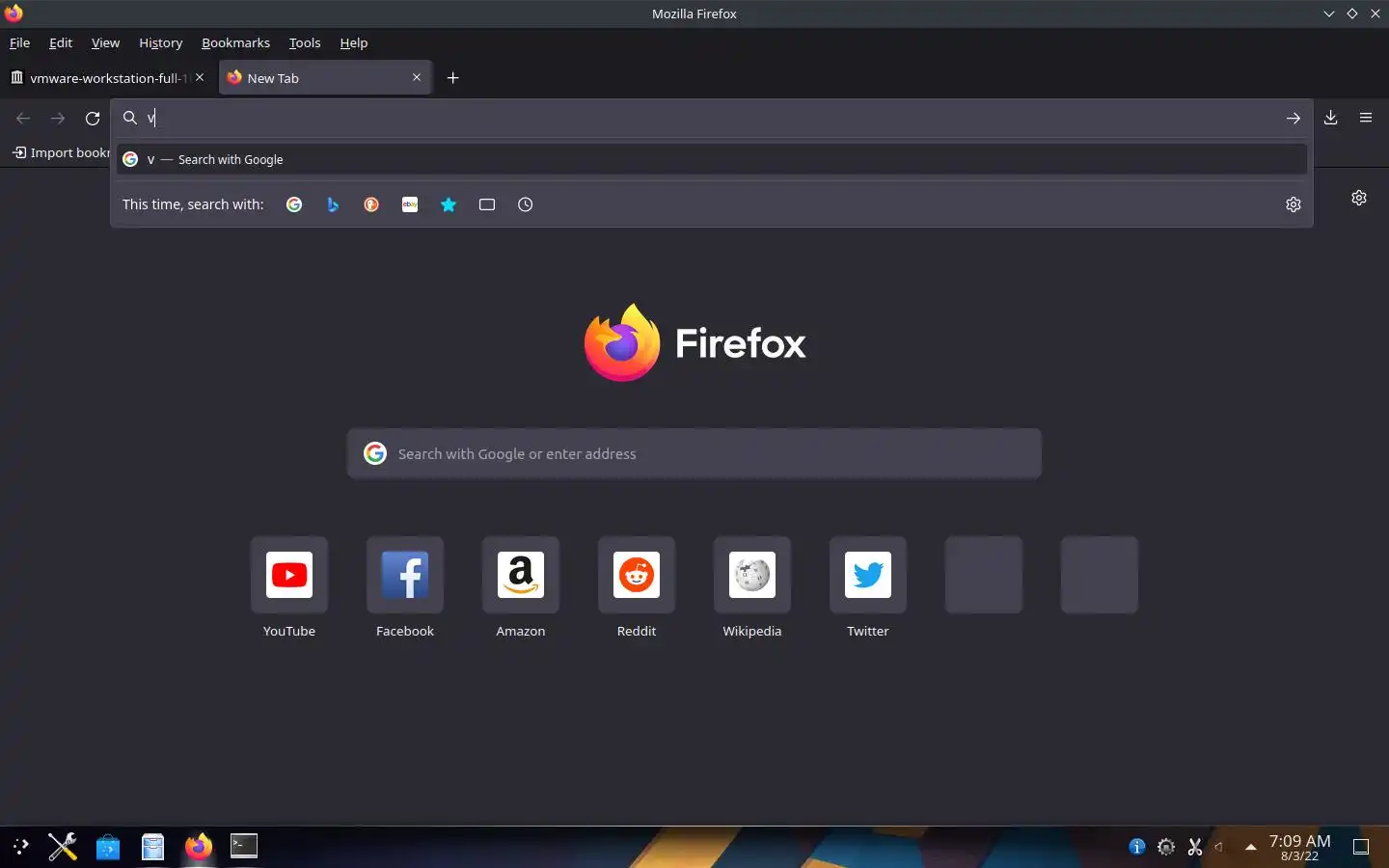This screenshot has width=1389, height=868.
Task: Open the Help menu
Action: pos(354,42)
